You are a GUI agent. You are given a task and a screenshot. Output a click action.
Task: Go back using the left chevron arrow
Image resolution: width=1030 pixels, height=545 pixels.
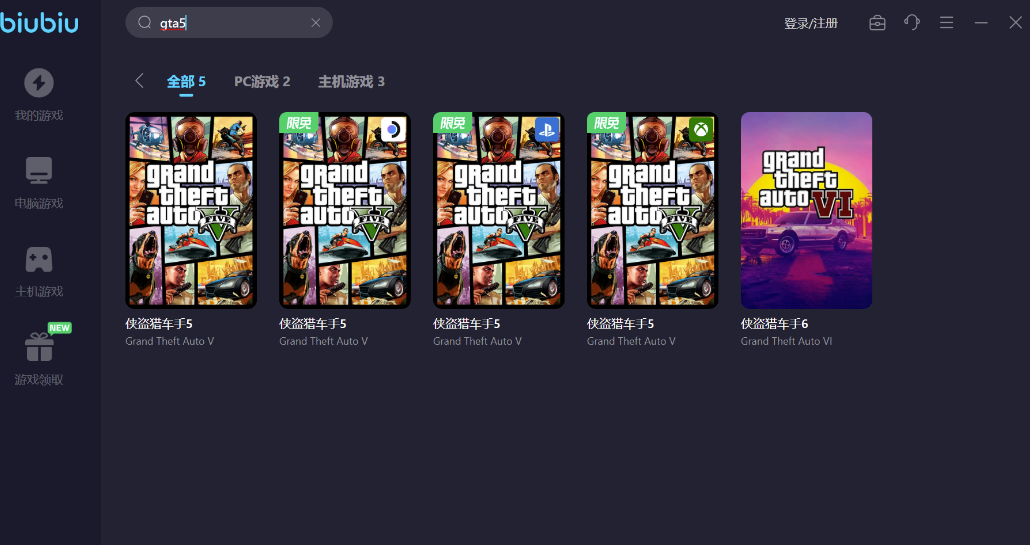(139, 81)
